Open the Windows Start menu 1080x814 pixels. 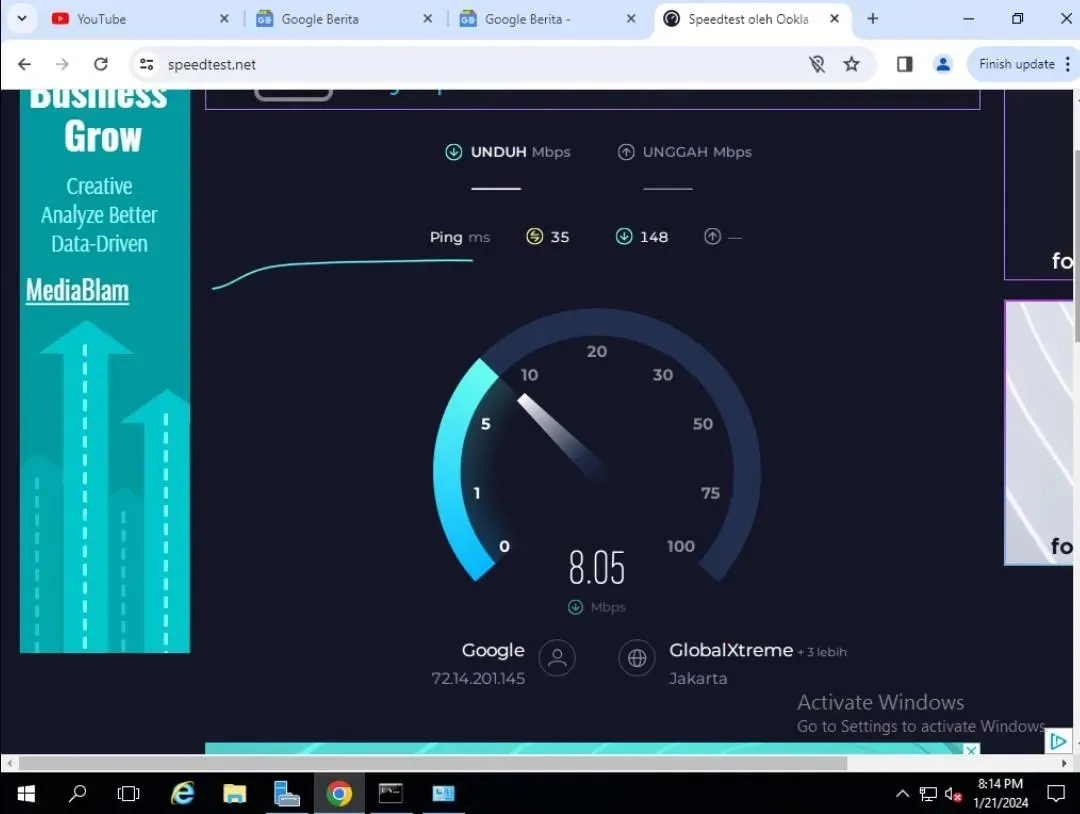(x=25, y=793)
